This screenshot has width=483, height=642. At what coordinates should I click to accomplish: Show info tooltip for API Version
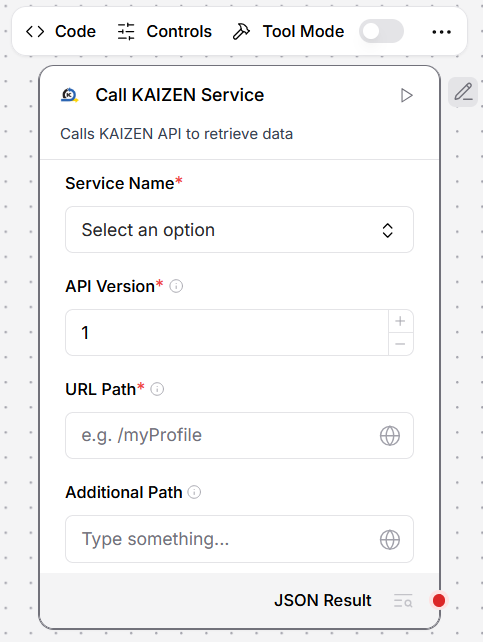coord(176,286)
